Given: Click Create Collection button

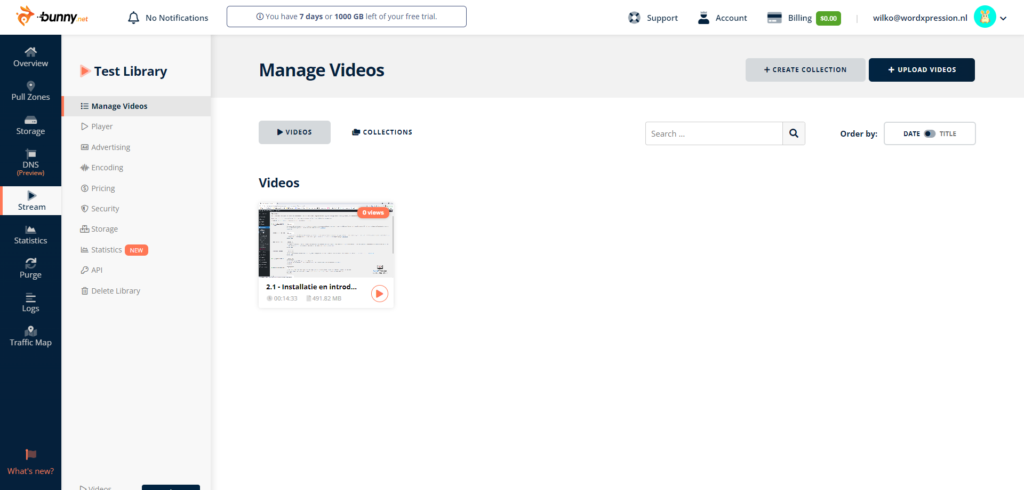Looking at the screenshot, I should click(805, 70).
